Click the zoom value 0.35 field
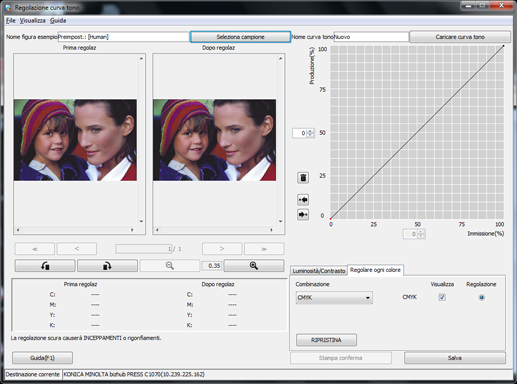Viewport: 517px width, 384px height. pos(212,266)
